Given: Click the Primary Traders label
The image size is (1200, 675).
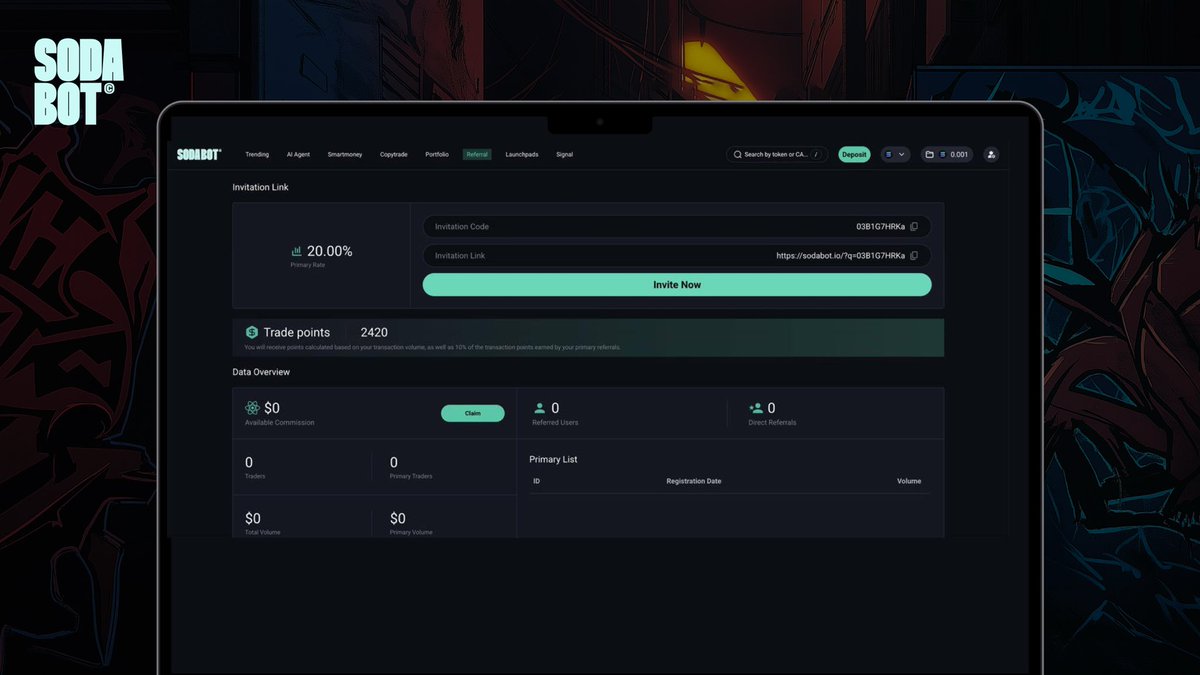Looking at the screenshot, I should (411, 476).
